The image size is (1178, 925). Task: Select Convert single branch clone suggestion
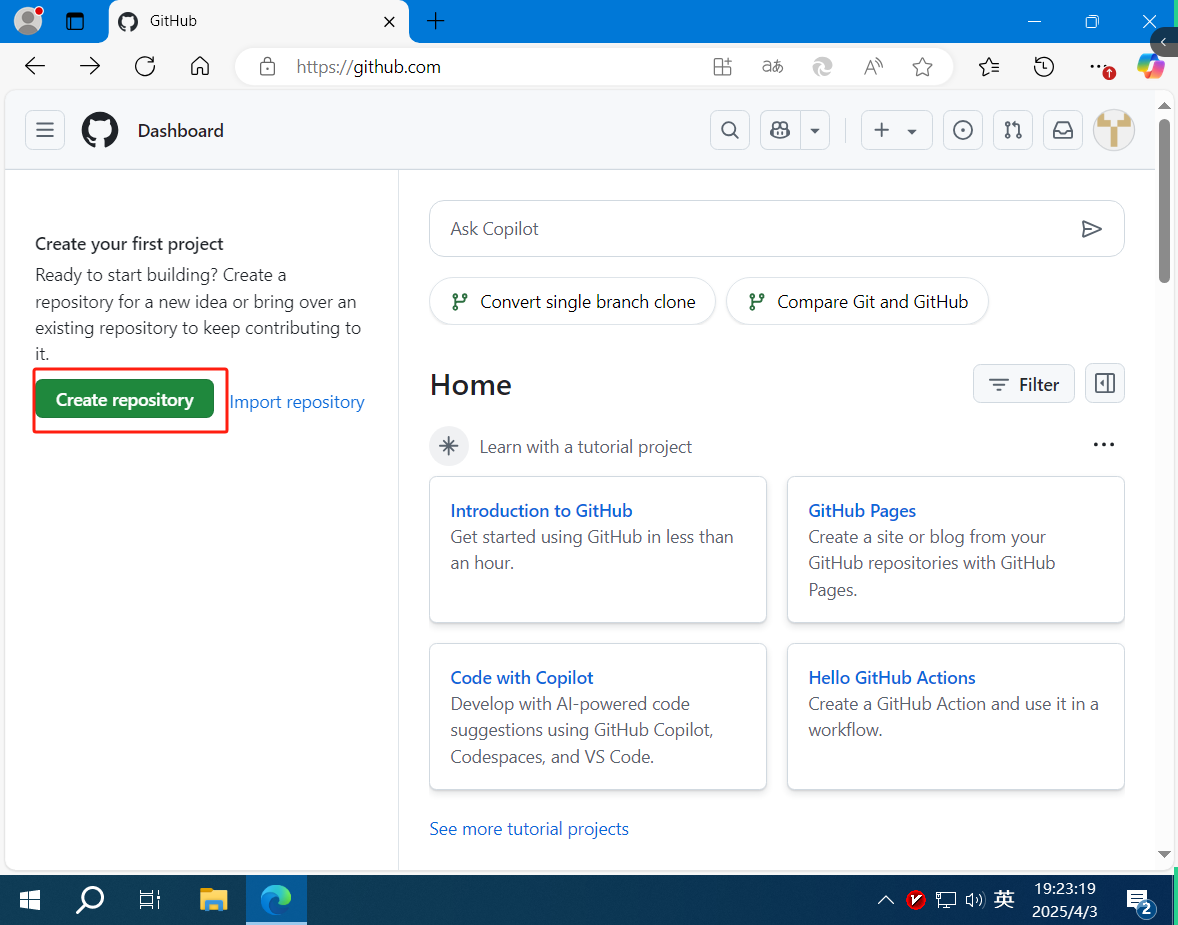coord(572,301)
